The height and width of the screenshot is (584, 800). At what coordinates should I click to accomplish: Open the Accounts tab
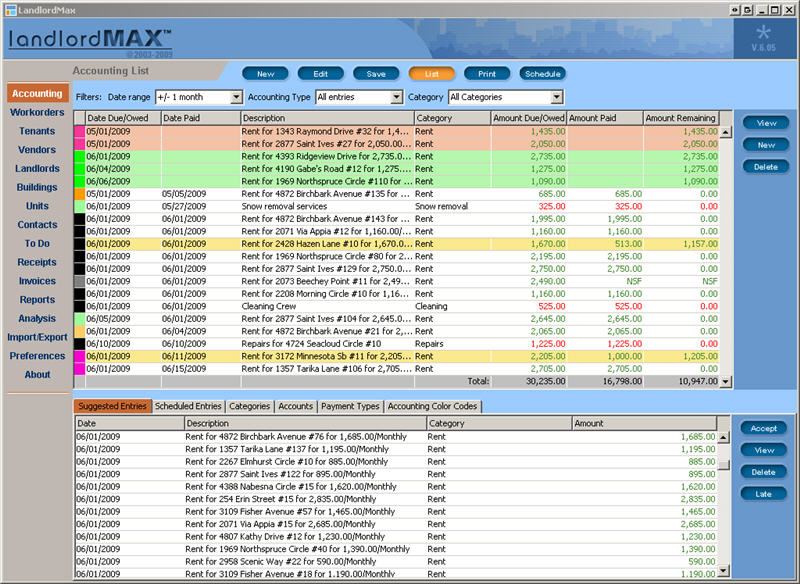coord(295,406)
